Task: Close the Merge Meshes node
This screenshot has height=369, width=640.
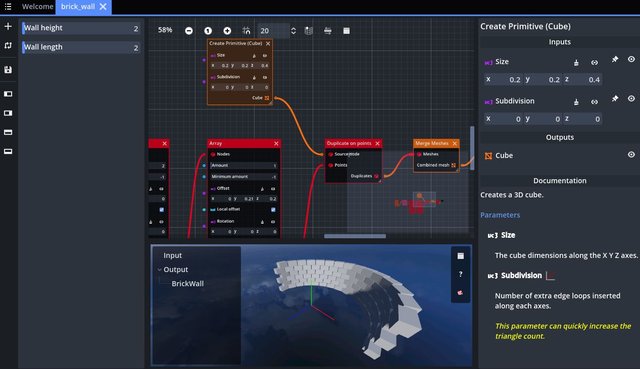Action: pos(454,143)
